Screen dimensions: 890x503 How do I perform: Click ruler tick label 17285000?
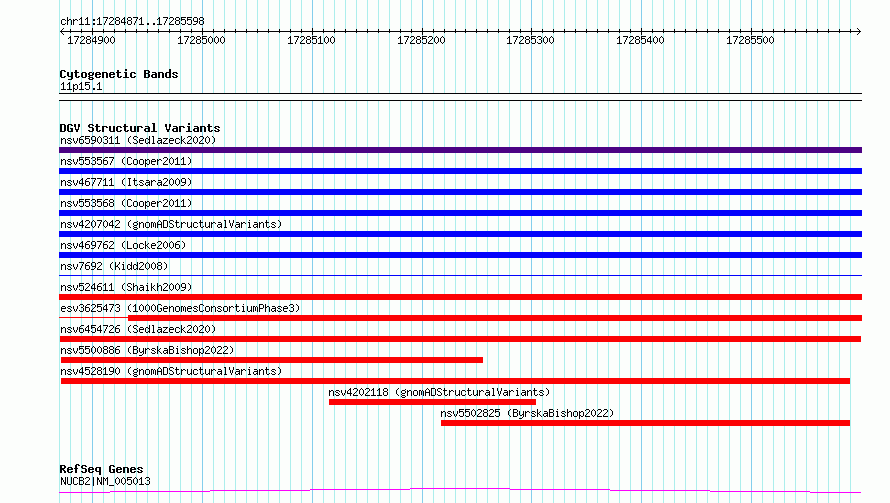[x=201, y=40]
